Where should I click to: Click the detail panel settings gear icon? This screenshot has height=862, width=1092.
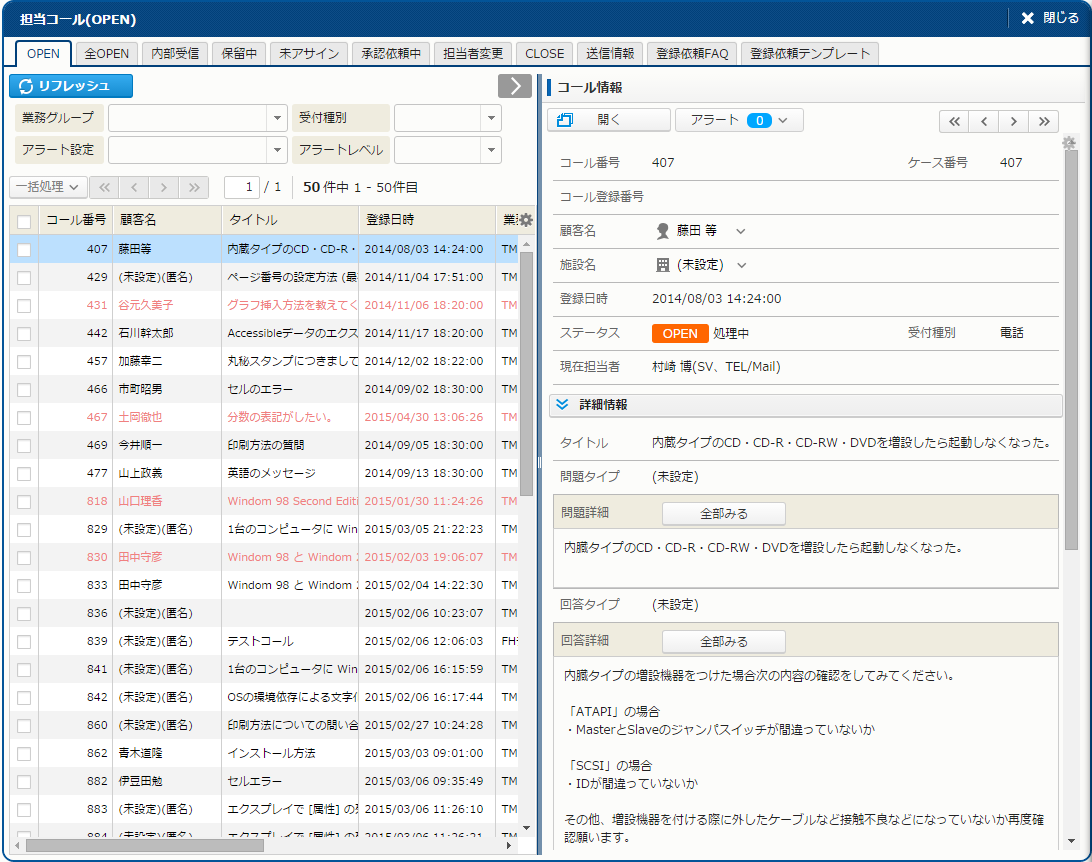[x=1069, y=144]
